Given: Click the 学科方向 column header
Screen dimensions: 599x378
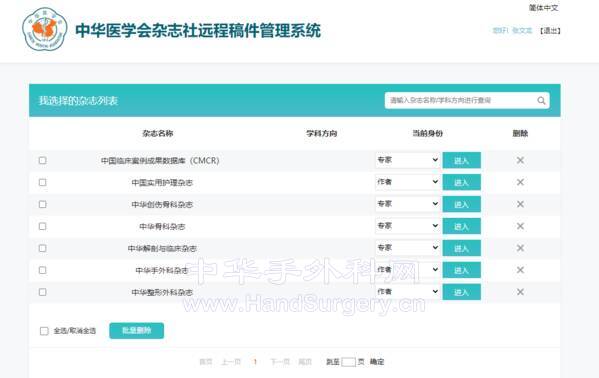Looking at the screenshot, I should [322, 133].
